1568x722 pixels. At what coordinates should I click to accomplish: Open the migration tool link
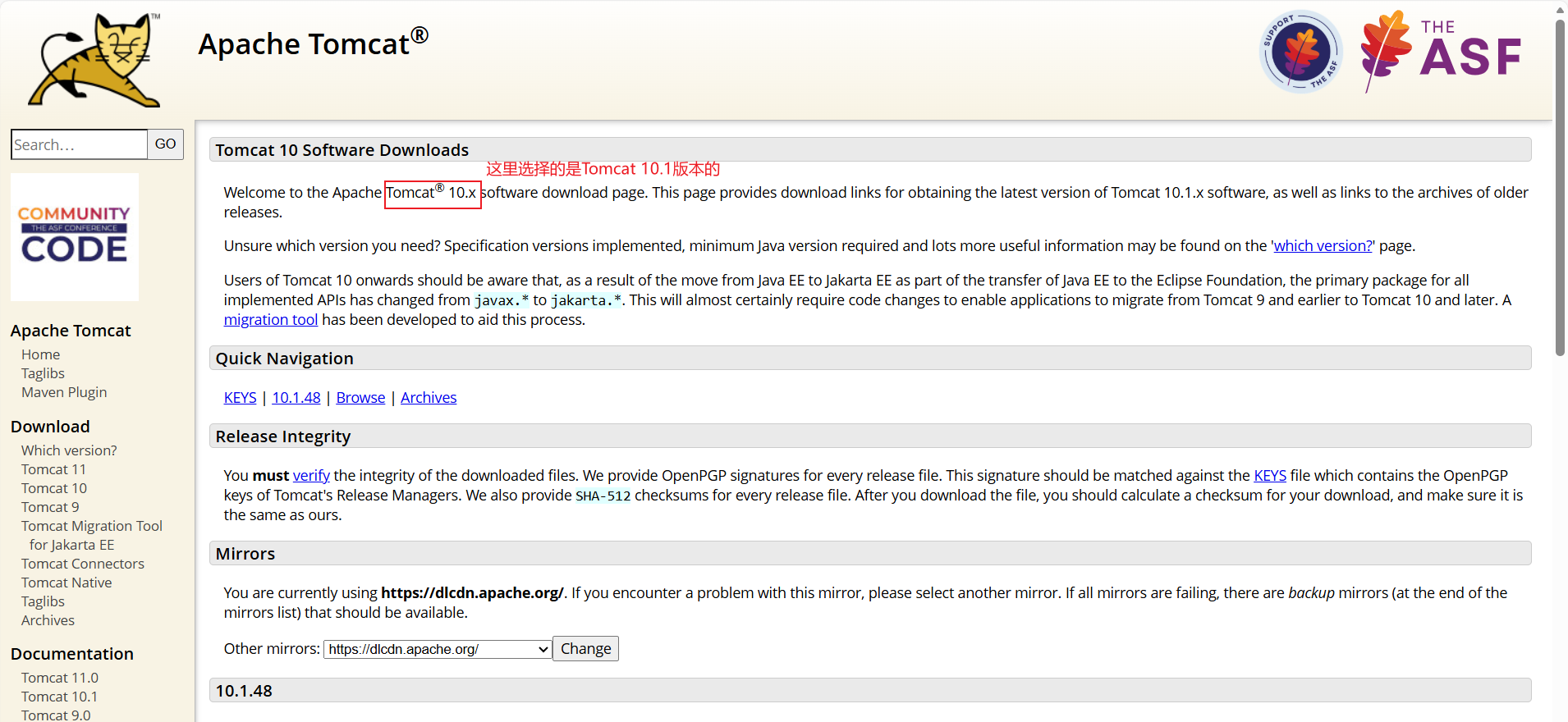[x=271, y=320]
